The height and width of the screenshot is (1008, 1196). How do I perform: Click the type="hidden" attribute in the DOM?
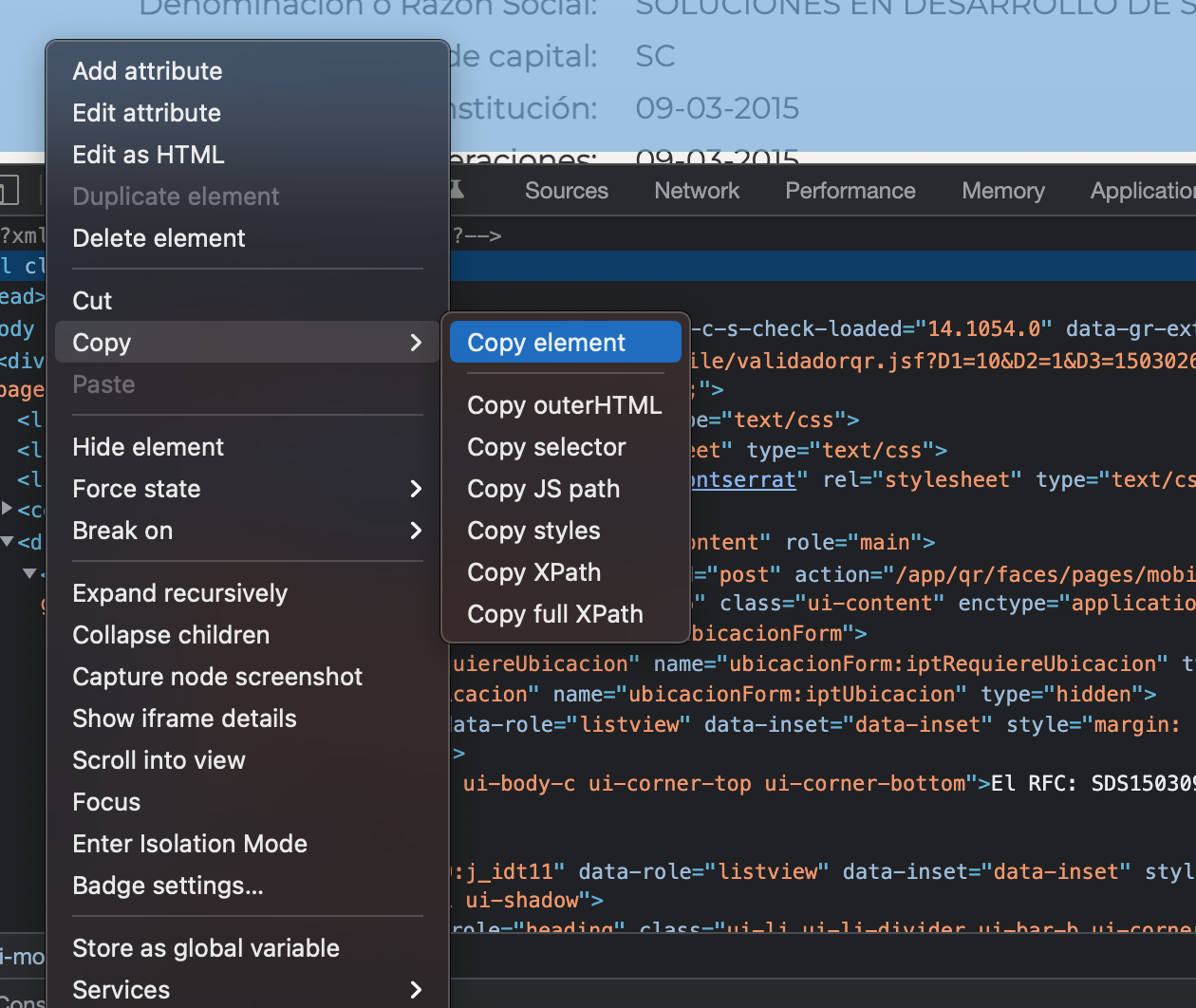click(1062, 695)
